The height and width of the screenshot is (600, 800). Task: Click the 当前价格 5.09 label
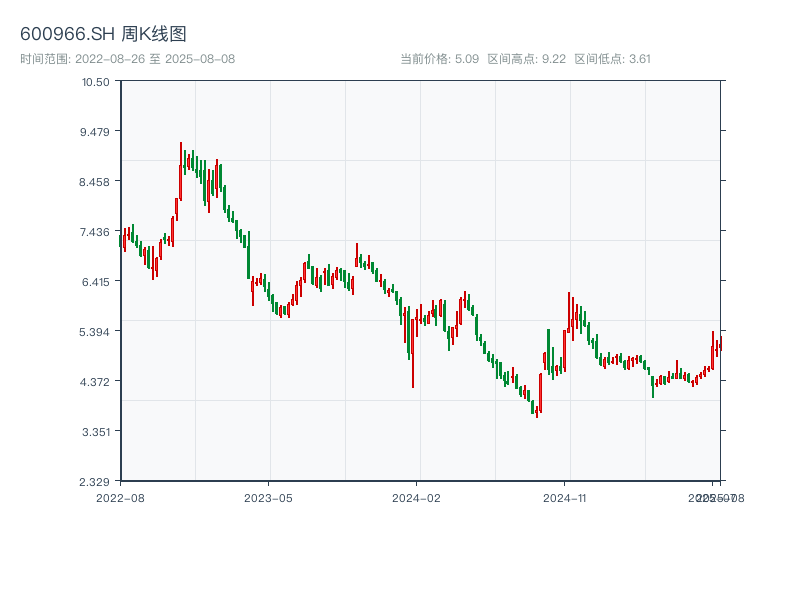[439, 59]
